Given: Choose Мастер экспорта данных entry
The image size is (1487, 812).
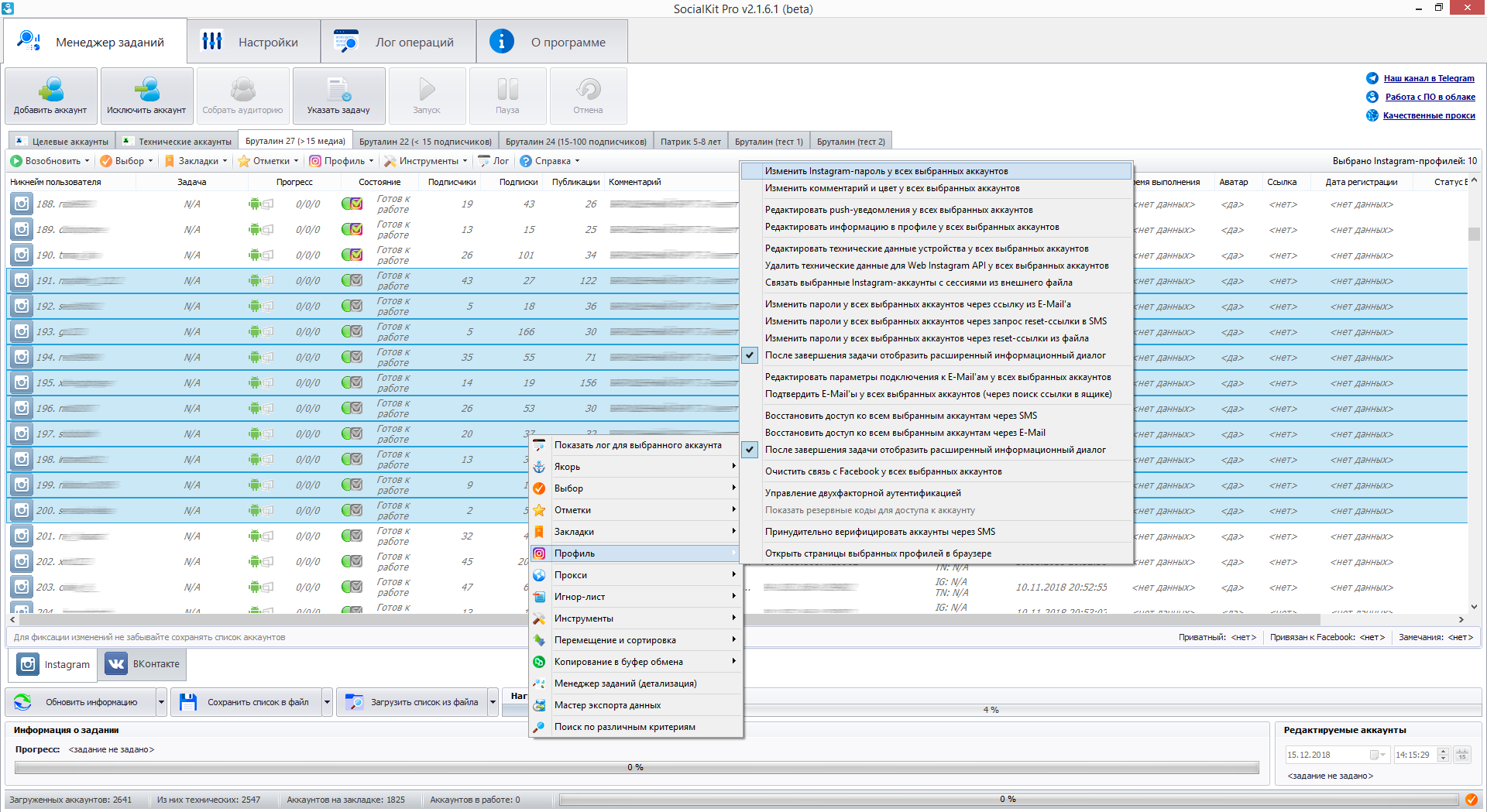Looking at the screenshot, I should point(636,705).
